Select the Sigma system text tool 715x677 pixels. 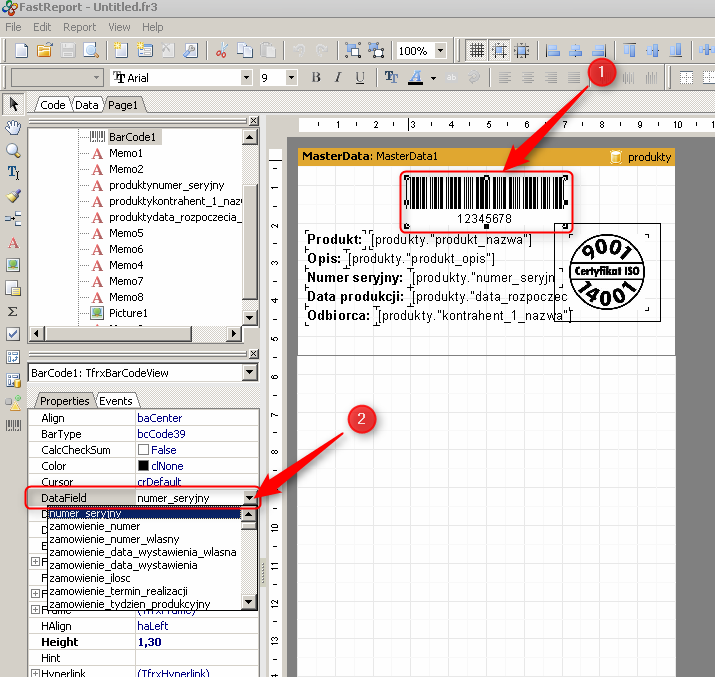(x=13, y=311)
